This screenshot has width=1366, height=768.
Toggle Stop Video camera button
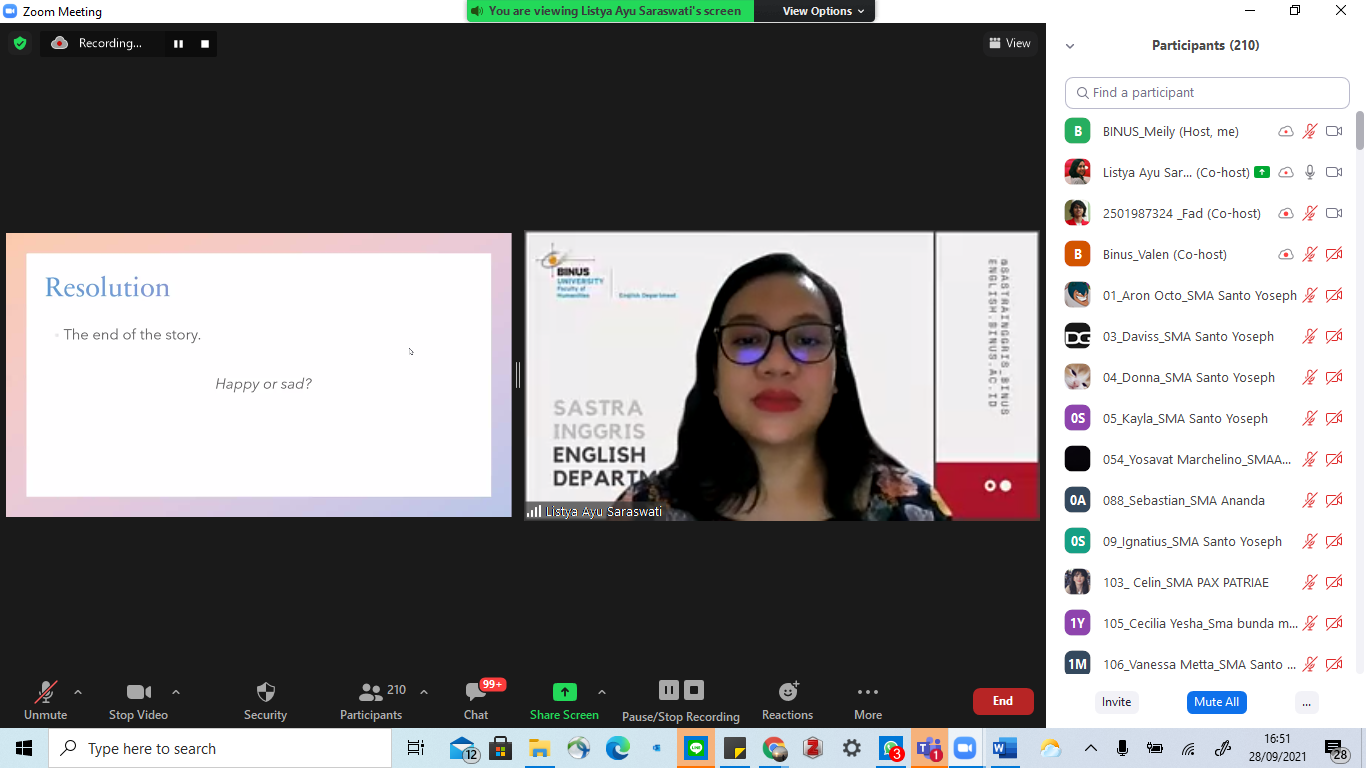[138, 700]
